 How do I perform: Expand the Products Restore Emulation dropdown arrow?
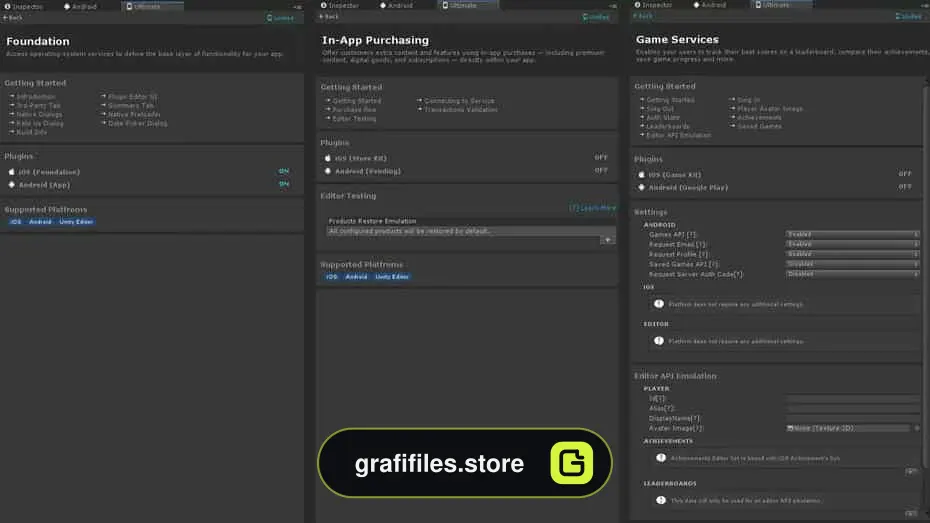click(x=607, y=240)
